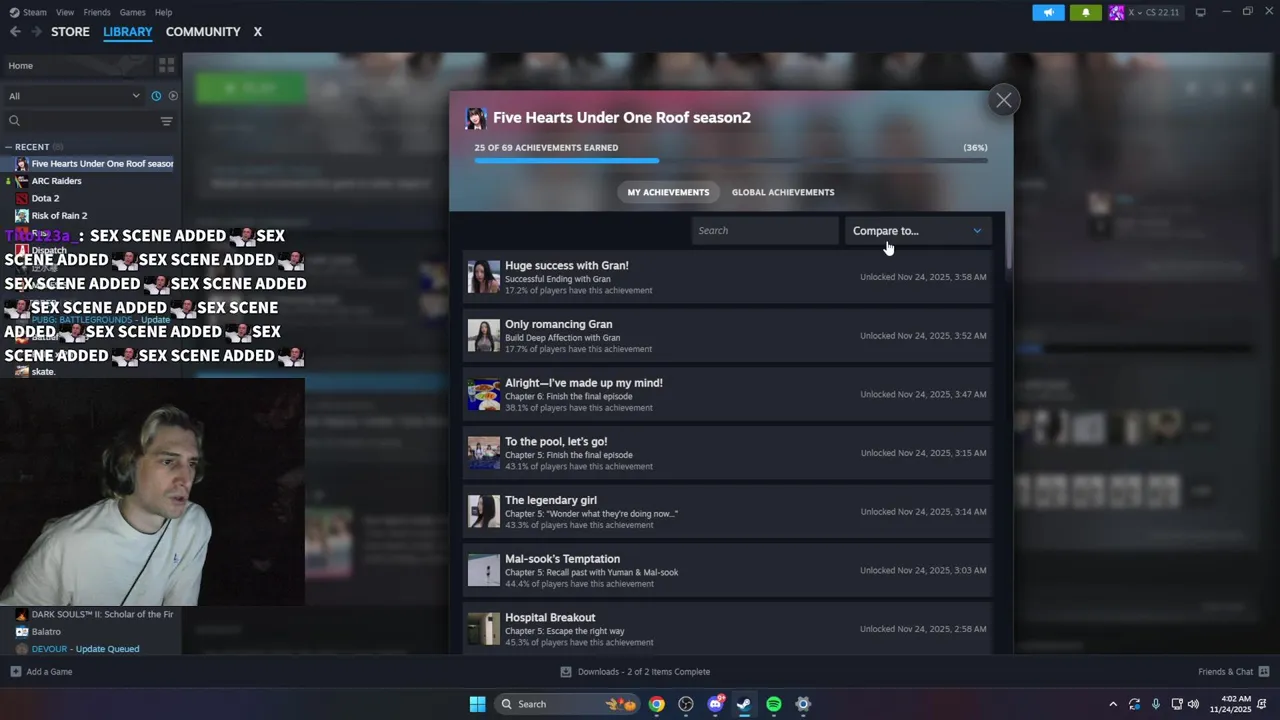
Task: Switch to the COMMUNITY tab
Action: coord(203,32)
